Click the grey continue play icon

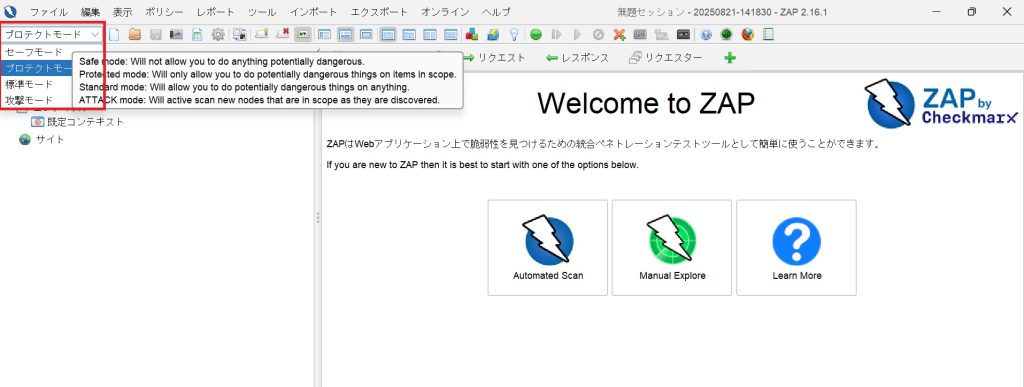pyautogui.click(x=577, y=35)
